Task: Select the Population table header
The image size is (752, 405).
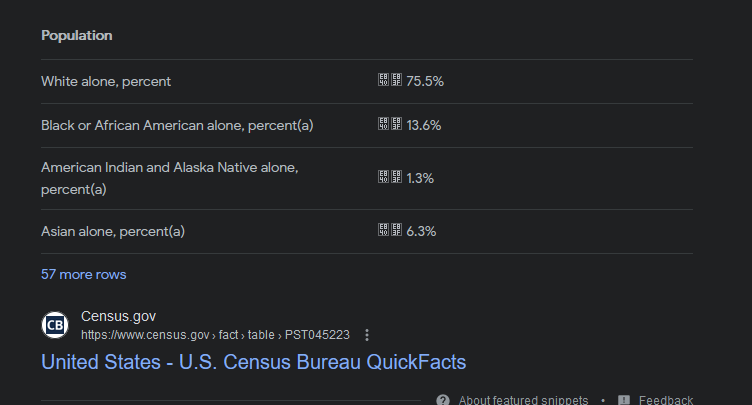Action: pos(77,36)
